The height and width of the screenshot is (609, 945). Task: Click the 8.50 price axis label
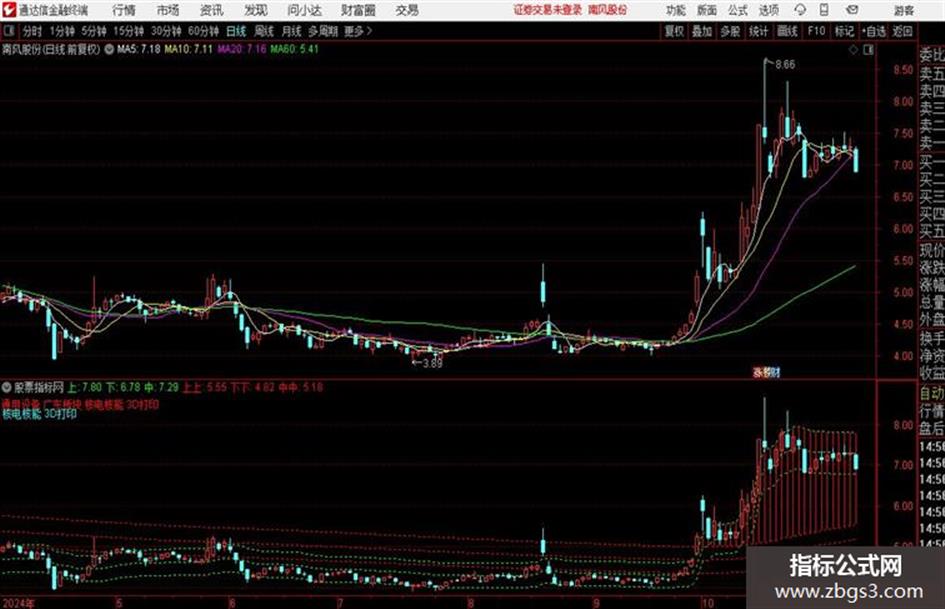903,70
